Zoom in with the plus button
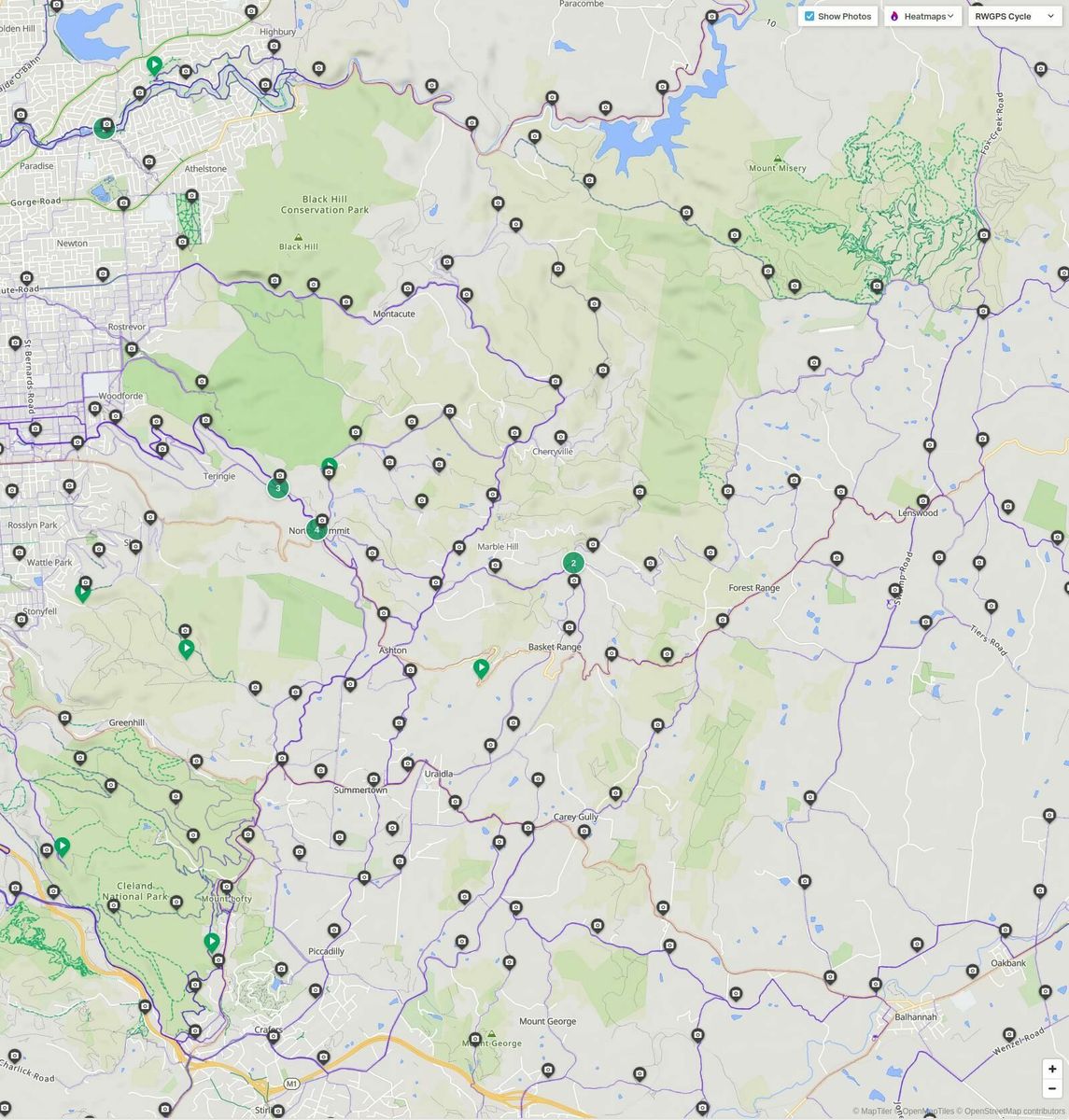 click(1052, 1070)
